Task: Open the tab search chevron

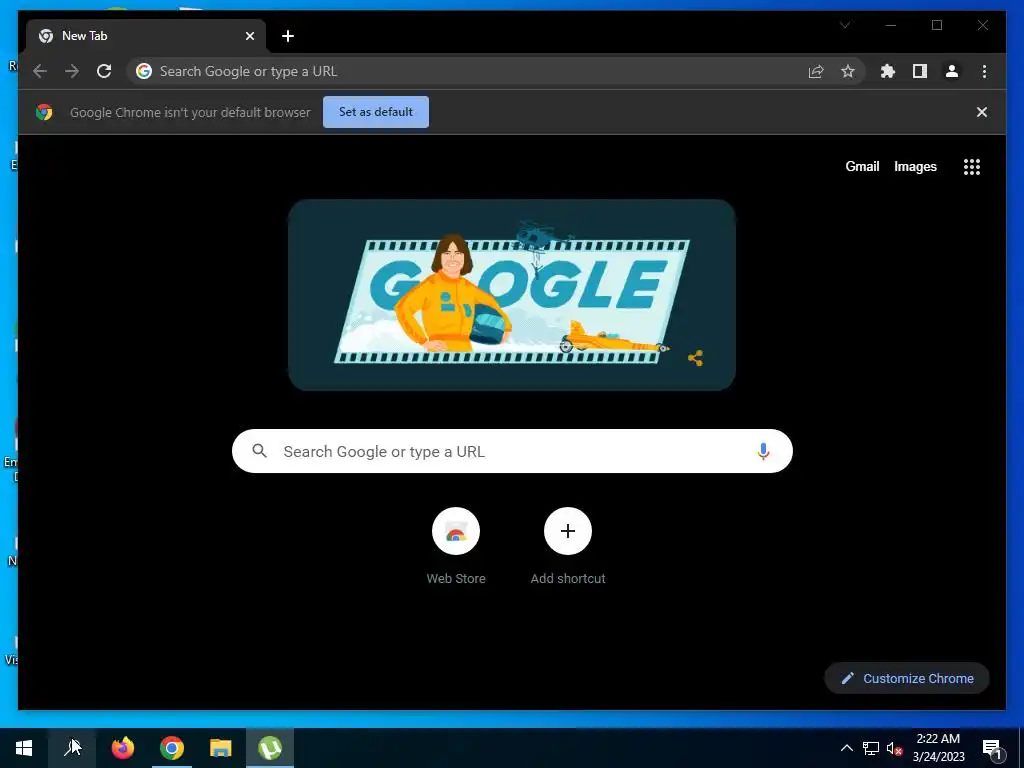Action: pos(845,25)
